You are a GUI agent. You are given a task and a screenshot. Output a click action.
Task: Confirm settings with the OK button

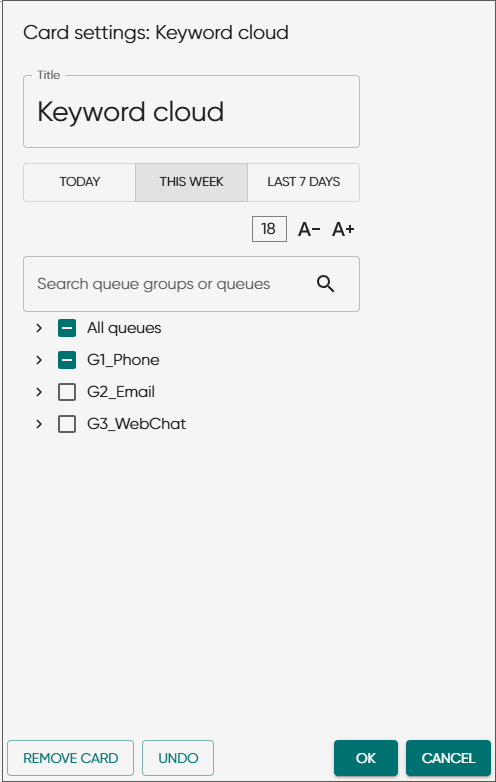(366, 758)
